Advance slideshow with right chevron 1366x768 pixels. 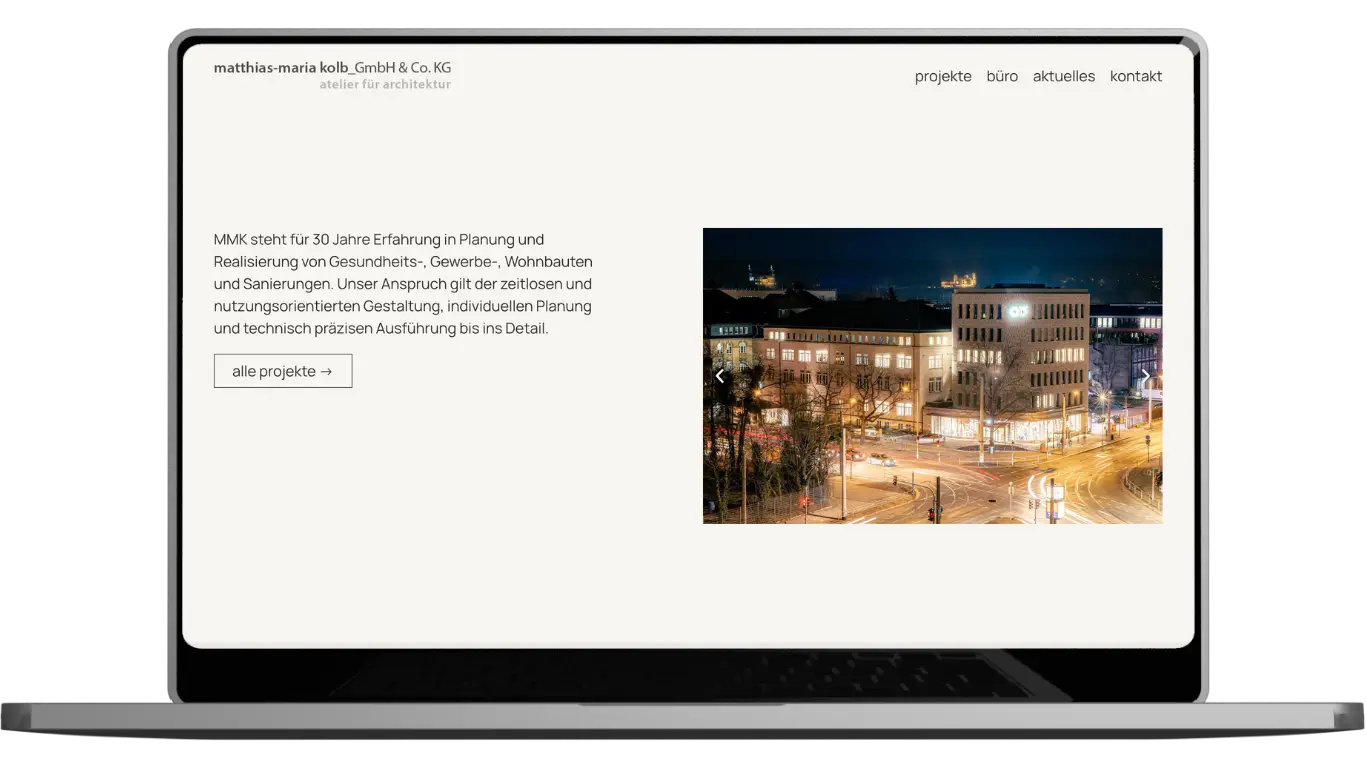tap(1146, 376)
